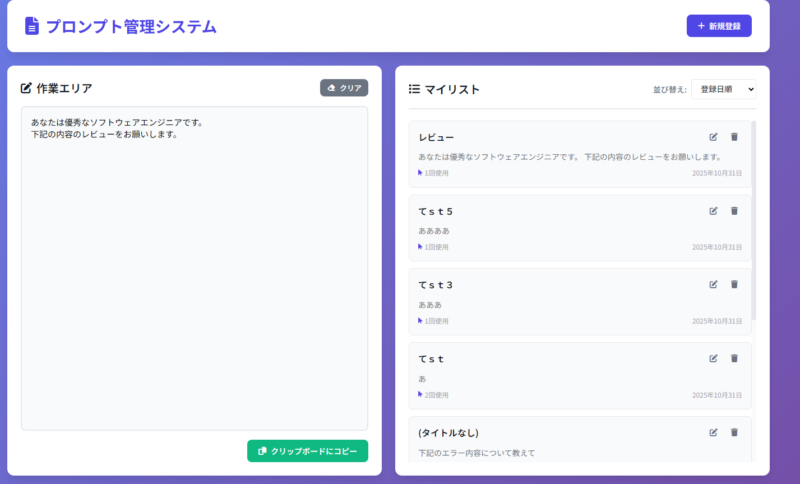Screen dimensions: 800x484
Task: Copy text with クリップボードにコピー button
Action: click(307, 451)
